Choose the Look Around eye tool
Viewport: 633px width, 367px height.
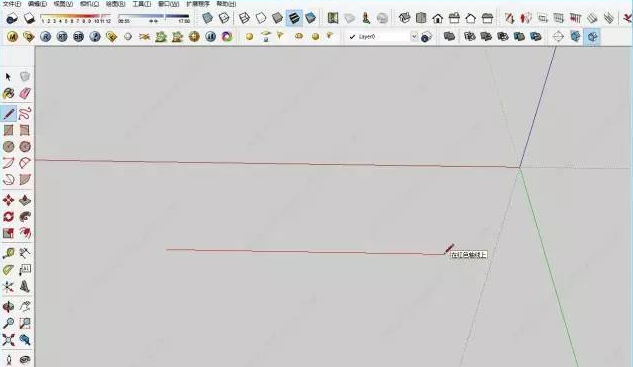point(25,359)
